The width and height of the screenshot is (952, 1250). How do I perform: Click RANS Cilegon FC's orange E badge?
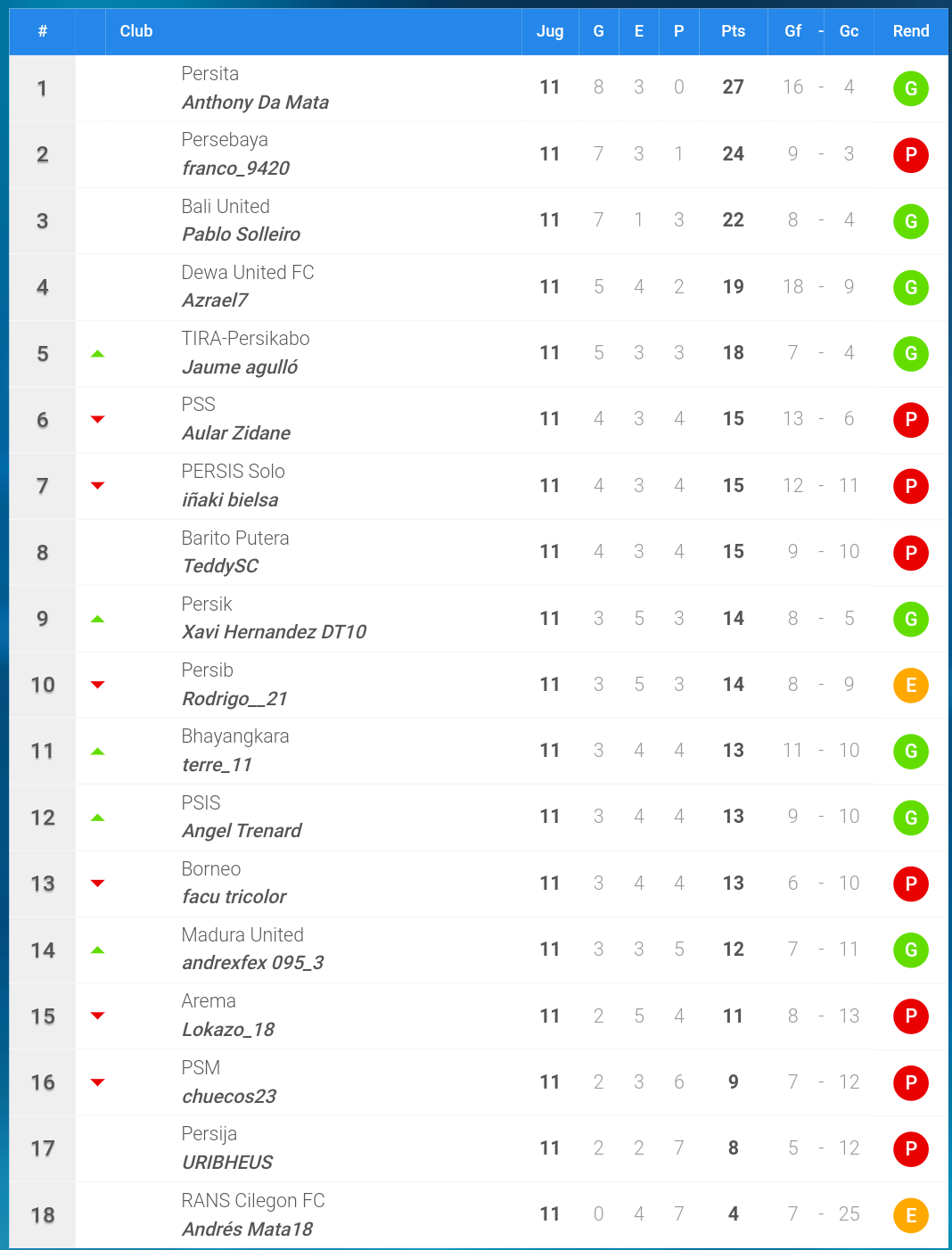tap(911, 1215)
